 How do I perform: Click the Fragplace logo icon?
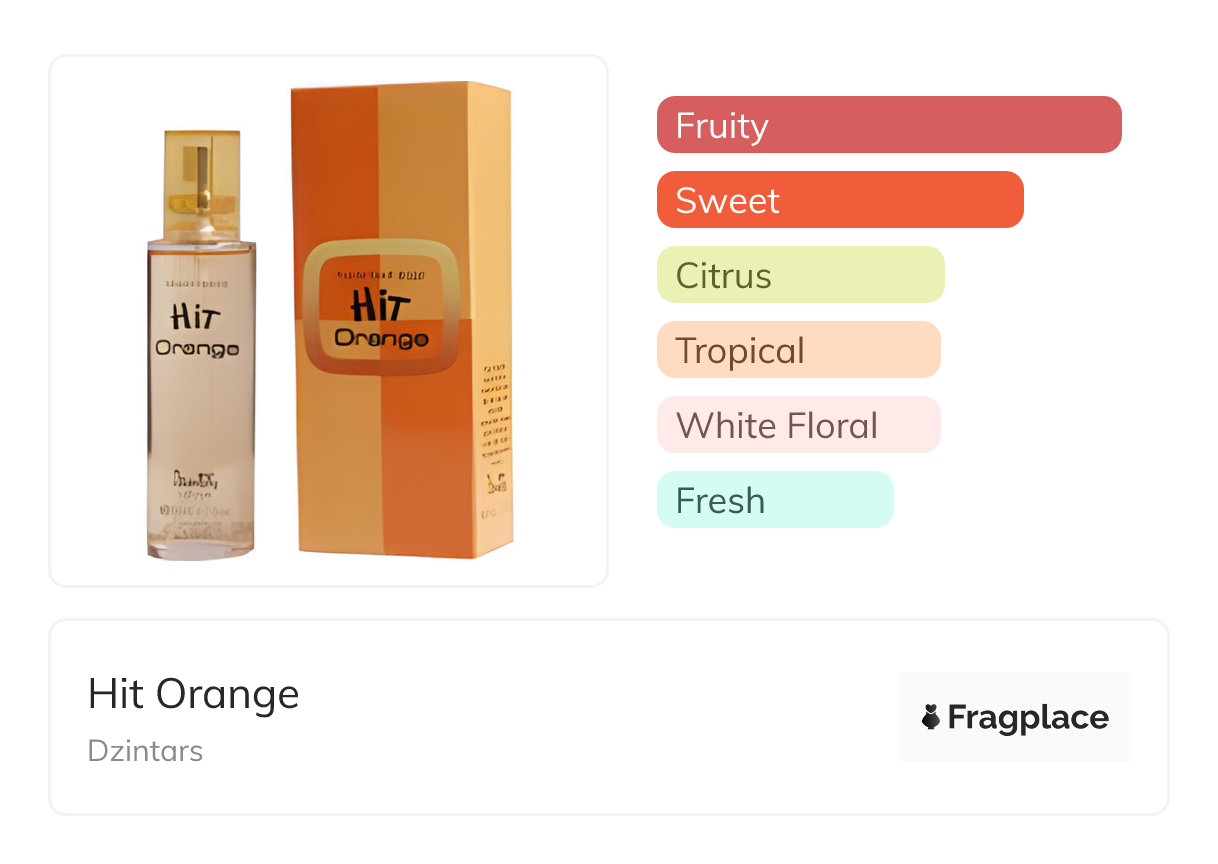tap(931, 717)
